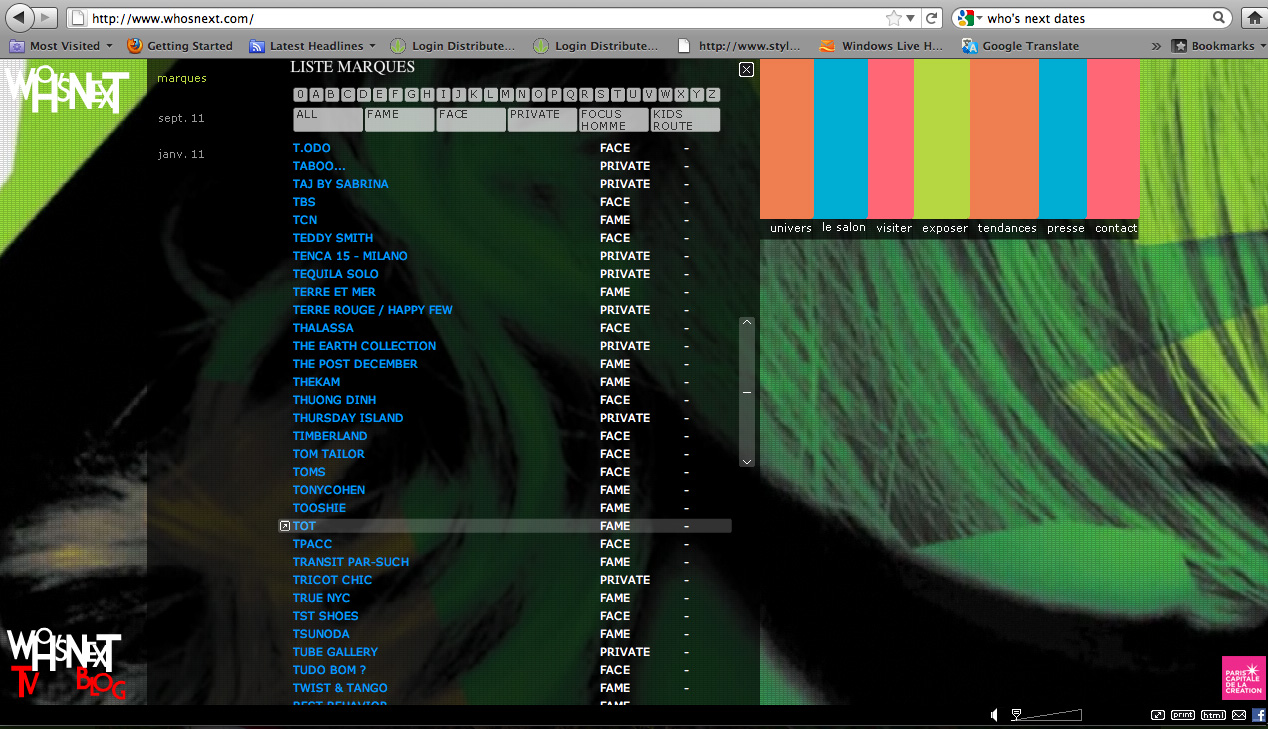Bookmark this page with the star icon

point(893,18)
